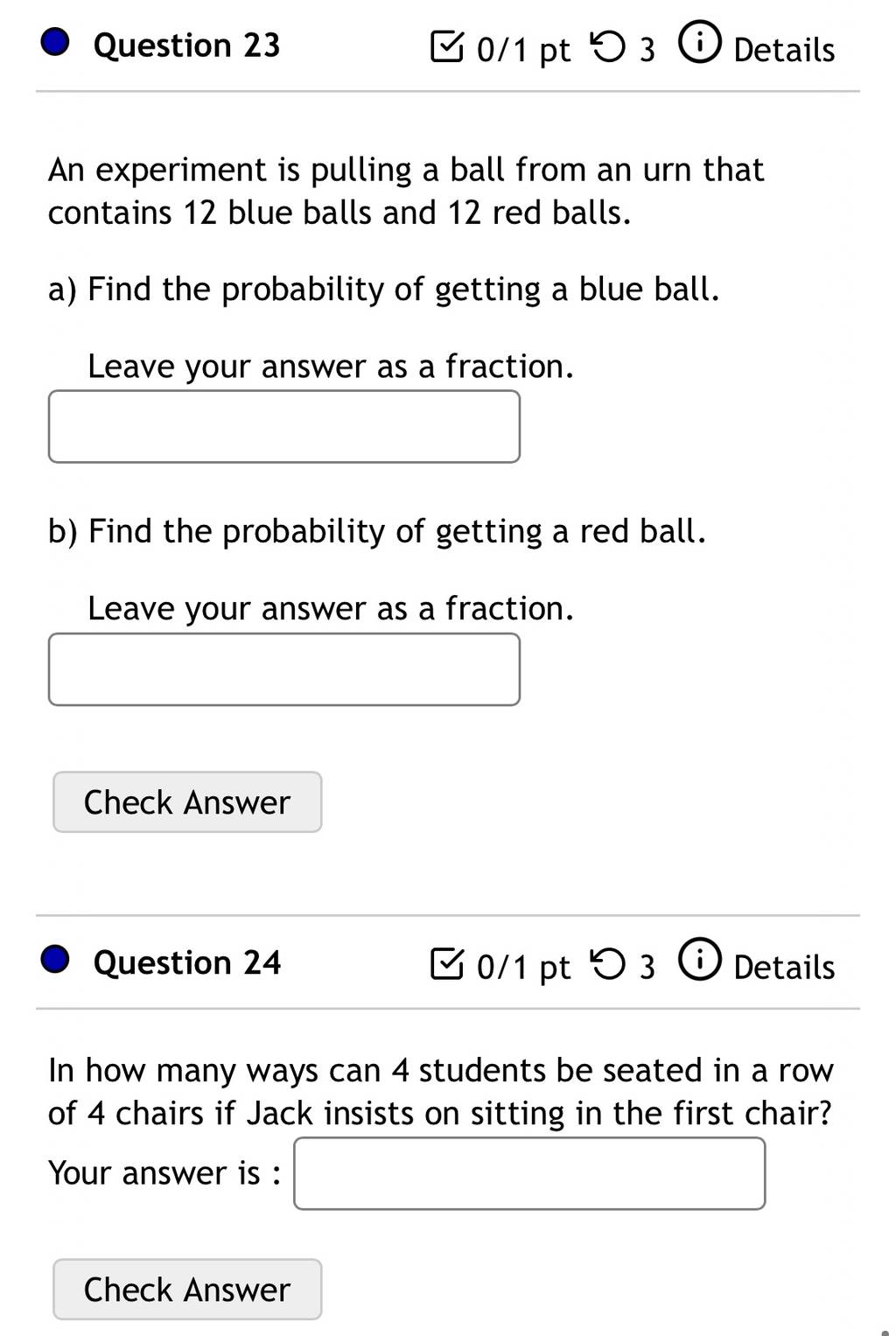Check Answer for Question 23
The height and width of the screenshot is (1336, 896).
(x=187, y=801)
